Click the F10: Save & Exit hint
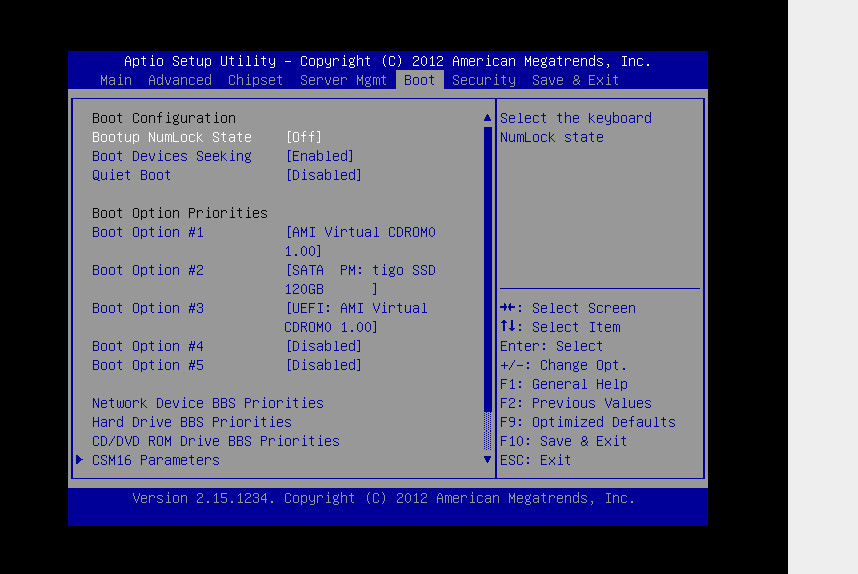This screenshot has height=574, width=858. pos(564,442)
